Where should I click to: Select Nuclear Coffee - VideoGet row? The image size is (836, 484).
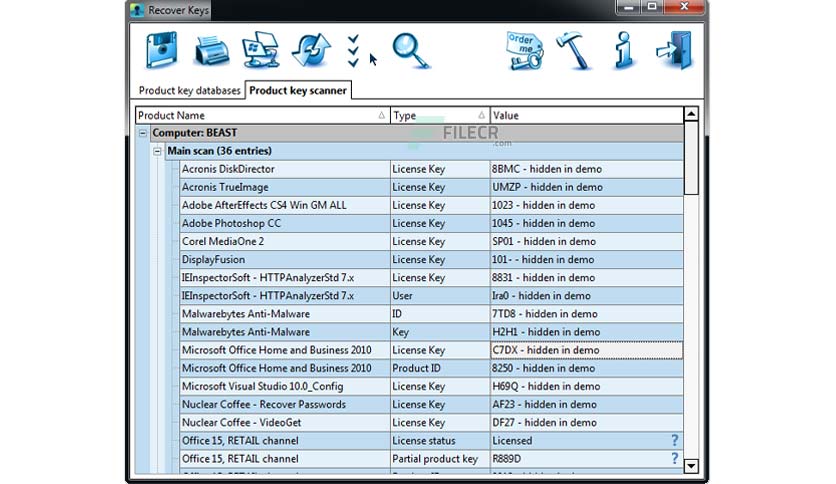point(431,423)
